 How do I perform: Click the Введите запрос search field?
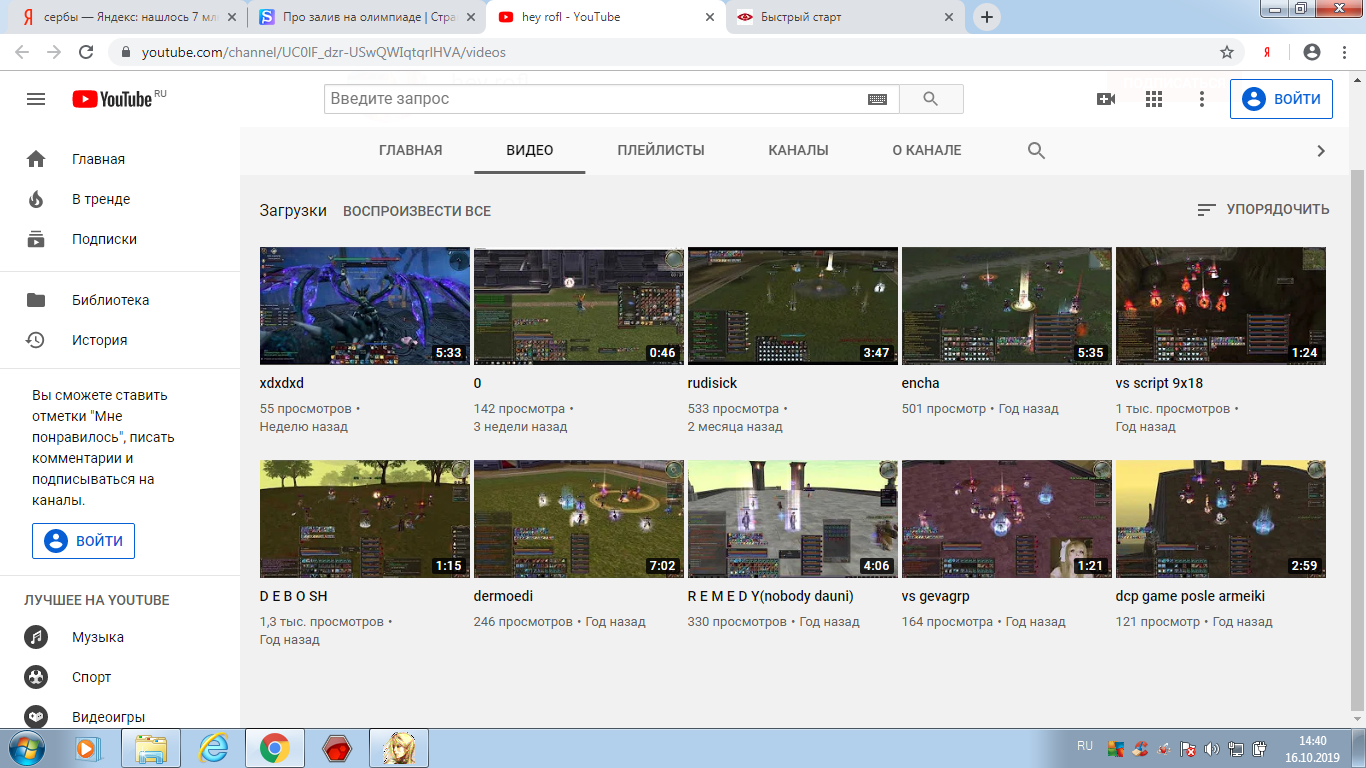pos(595,99)
